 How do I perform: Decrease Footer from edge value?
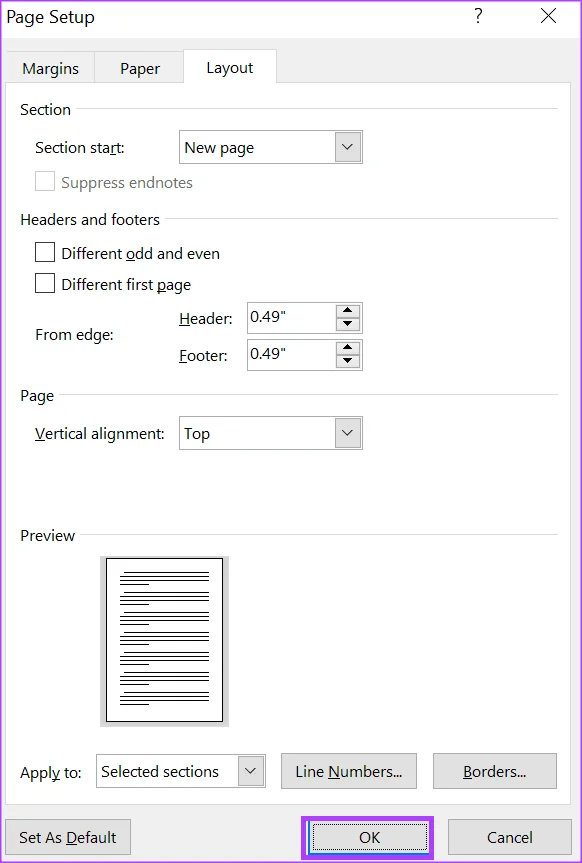pos(347,361)
